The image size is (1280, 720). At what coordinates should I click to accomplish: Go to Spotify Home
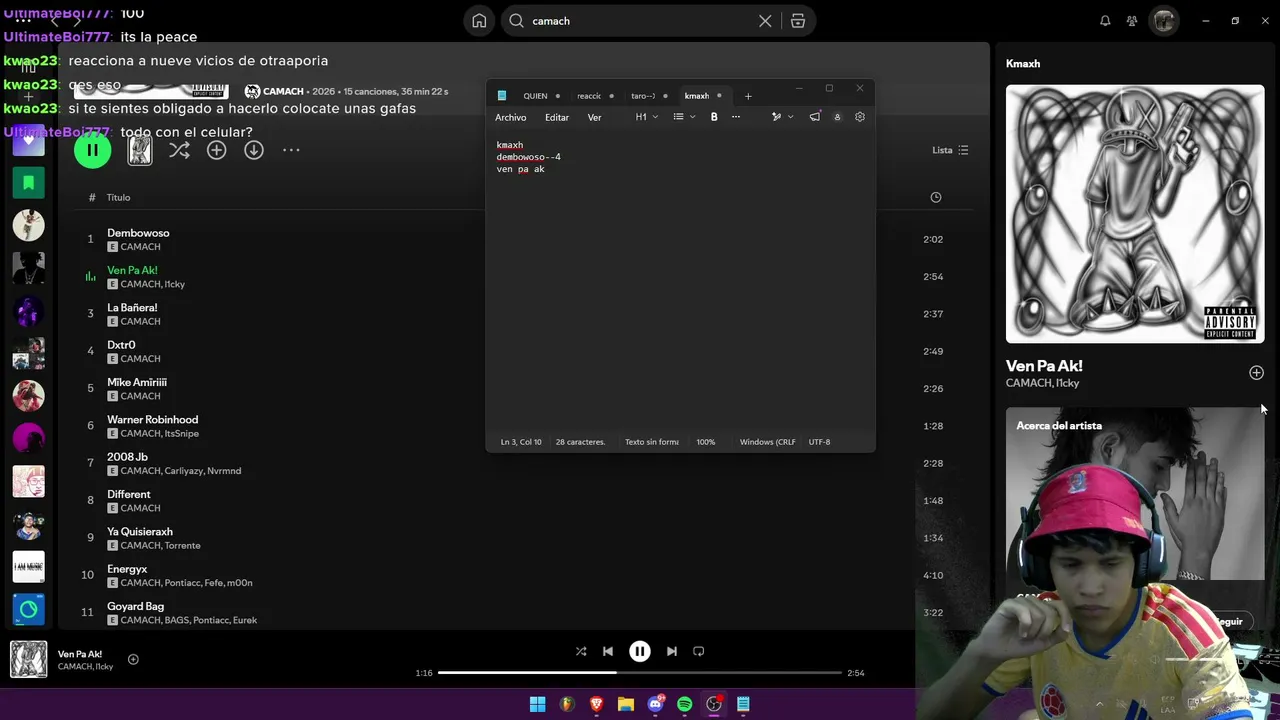(479, 21)
